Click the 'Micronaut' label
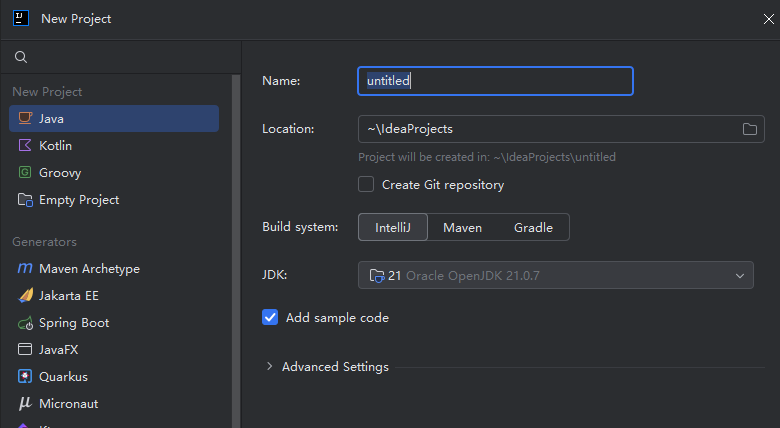This screenshot has height=428, width=780. click(69, 404)
